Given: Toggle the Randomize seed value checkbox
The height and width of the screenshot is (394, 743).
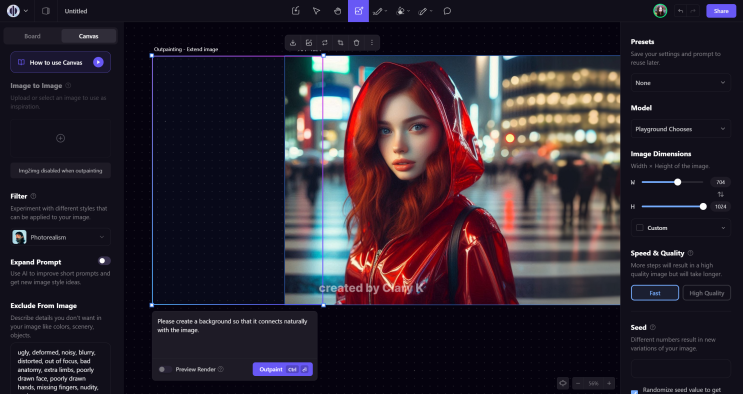Looking at the screenshot, I should click(x=634, y=392).
